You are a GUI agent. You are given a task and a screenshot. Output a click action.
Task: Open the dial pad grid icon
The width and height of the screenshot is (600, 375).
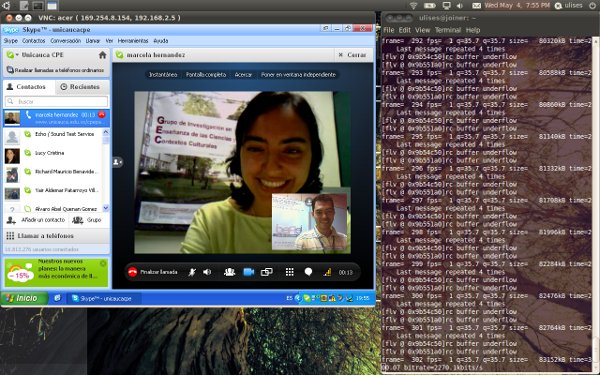coord(290,272)
